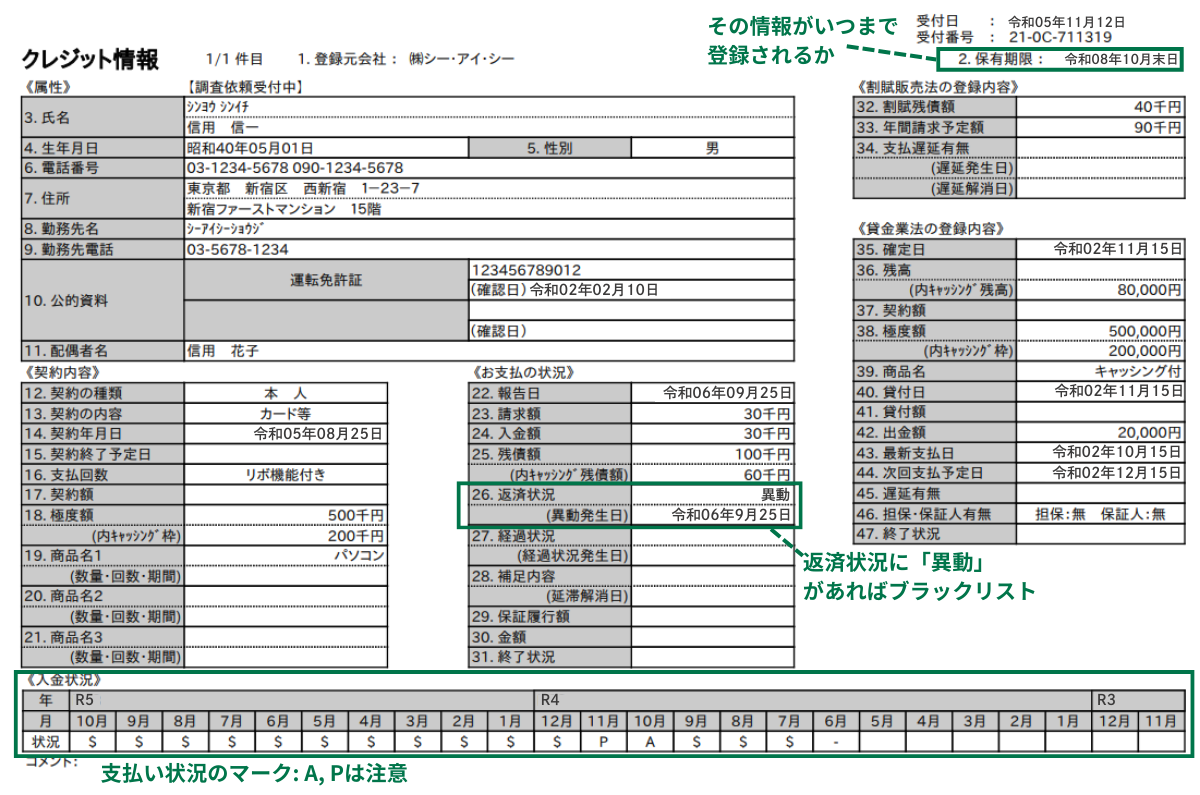Click contract type value '本 人'
The image size is (1200, 795).
[x=284, y=393]
